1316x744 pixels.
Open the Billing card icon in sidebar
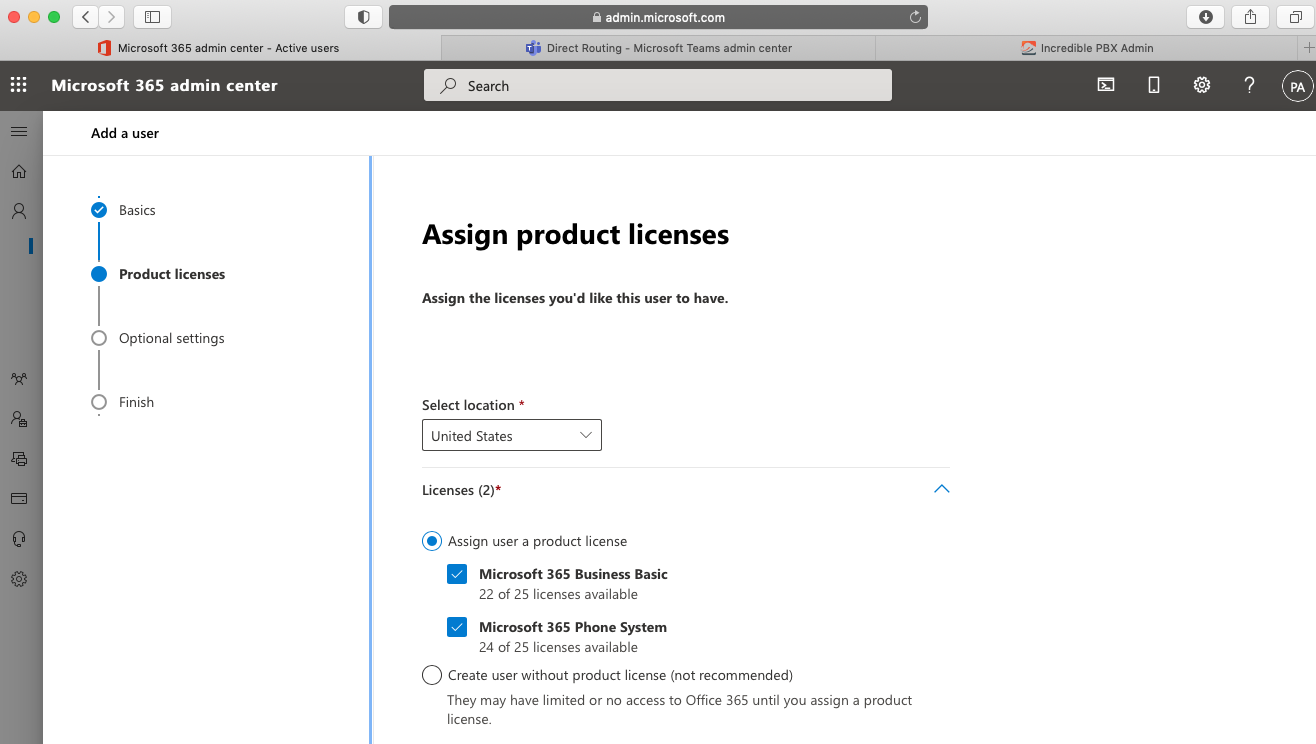click(19, 499)
